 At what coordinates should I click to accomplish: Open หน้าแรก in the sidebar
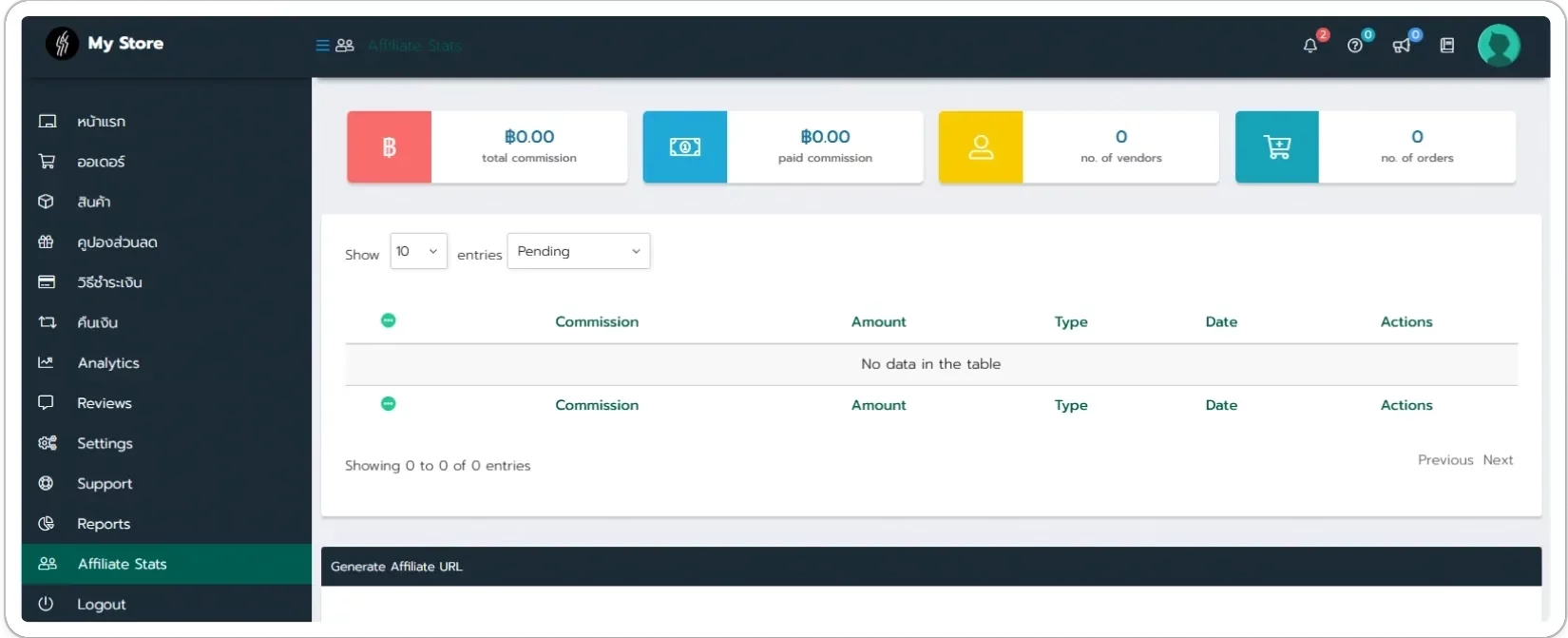166,122
